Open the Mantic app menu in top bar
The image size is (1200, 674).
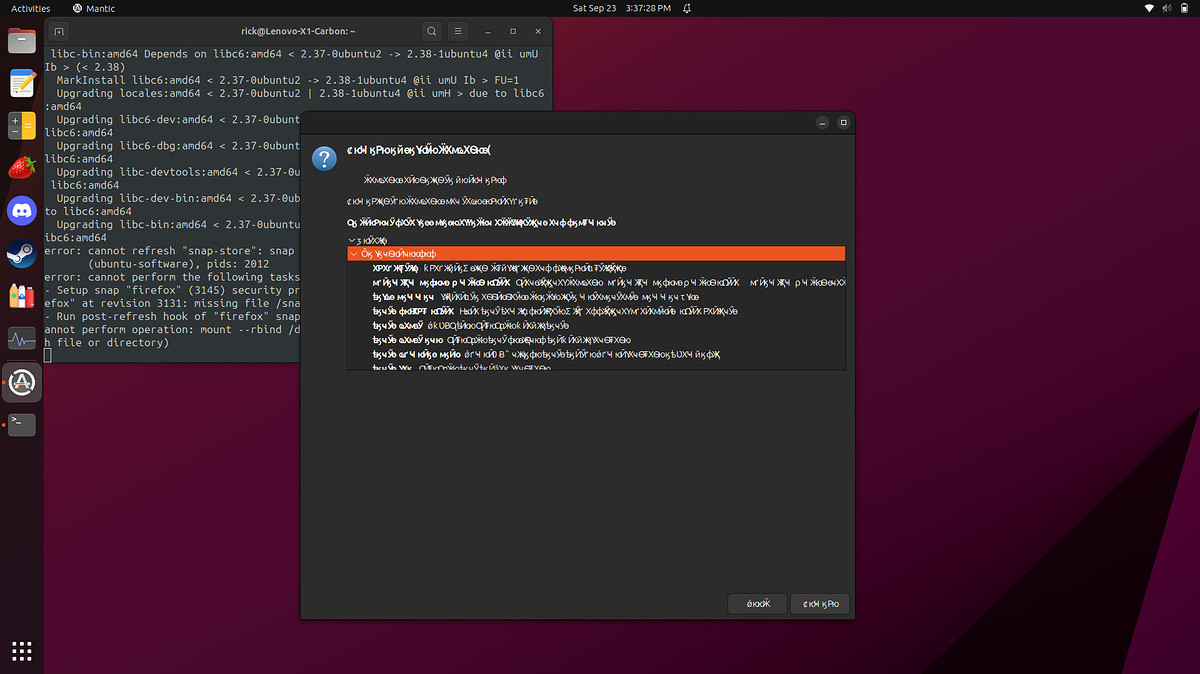click(94, 8)
